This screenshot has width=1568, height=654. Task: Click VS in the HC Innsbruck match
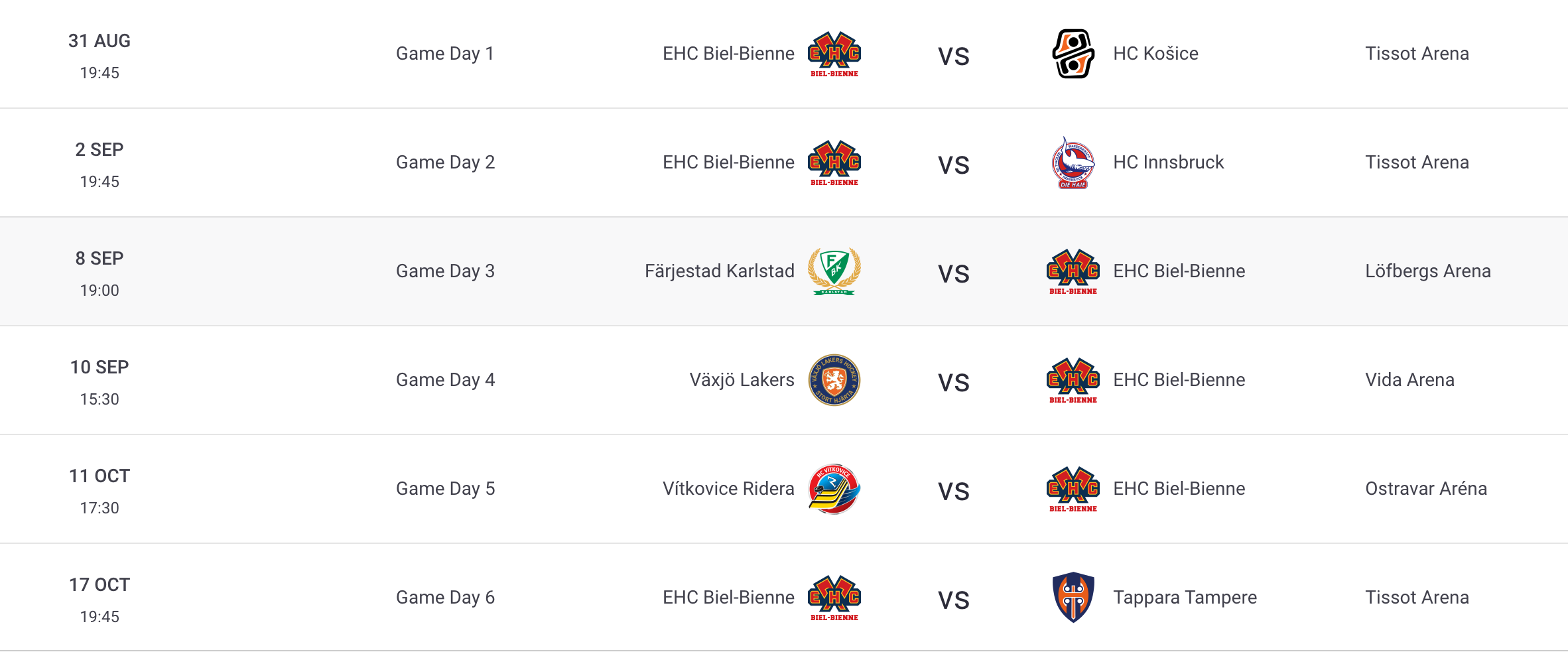[954, 165]
